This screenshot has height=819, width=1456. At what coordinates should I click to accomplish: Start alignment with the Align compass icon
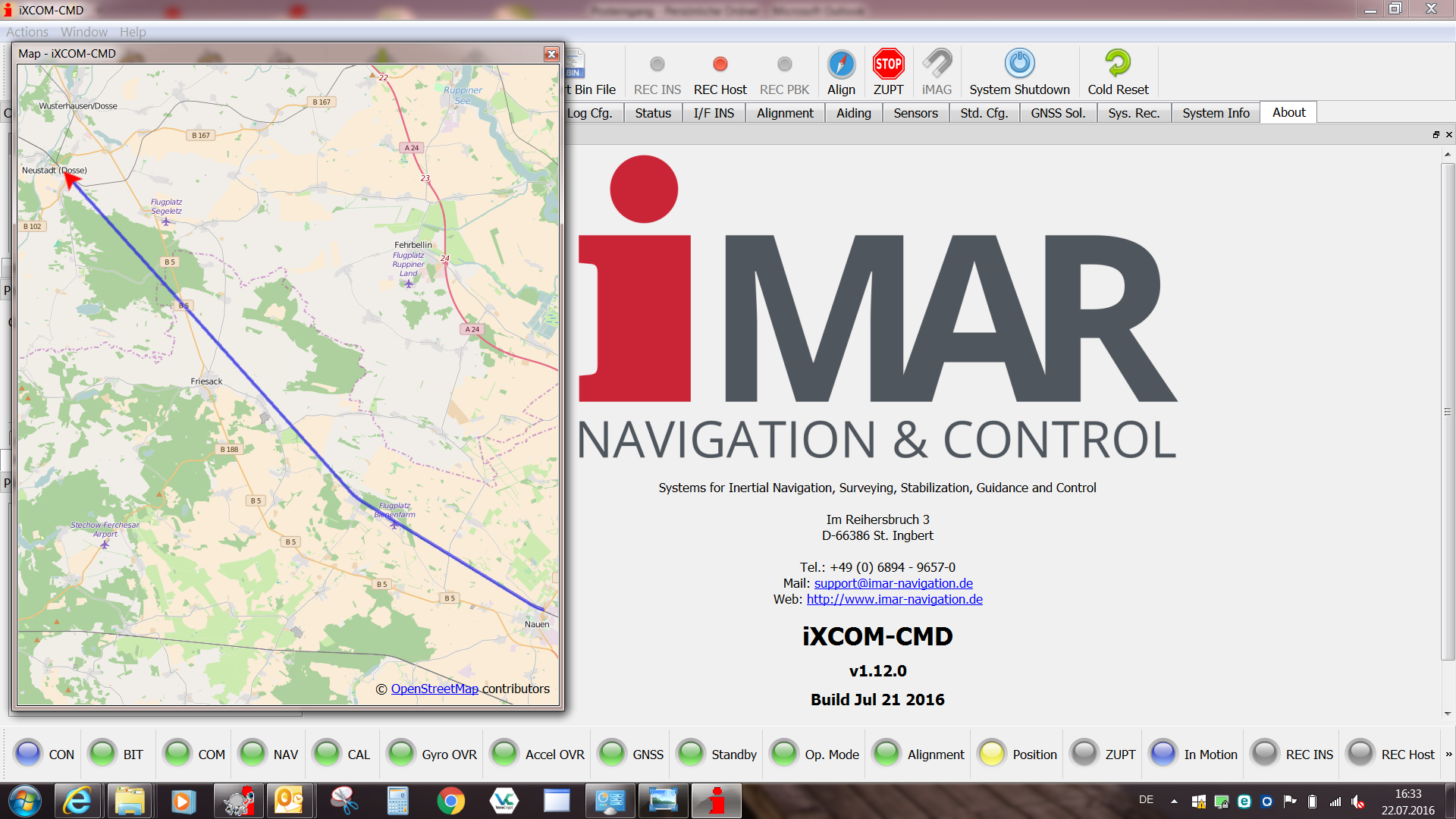[x=841, y=64]
